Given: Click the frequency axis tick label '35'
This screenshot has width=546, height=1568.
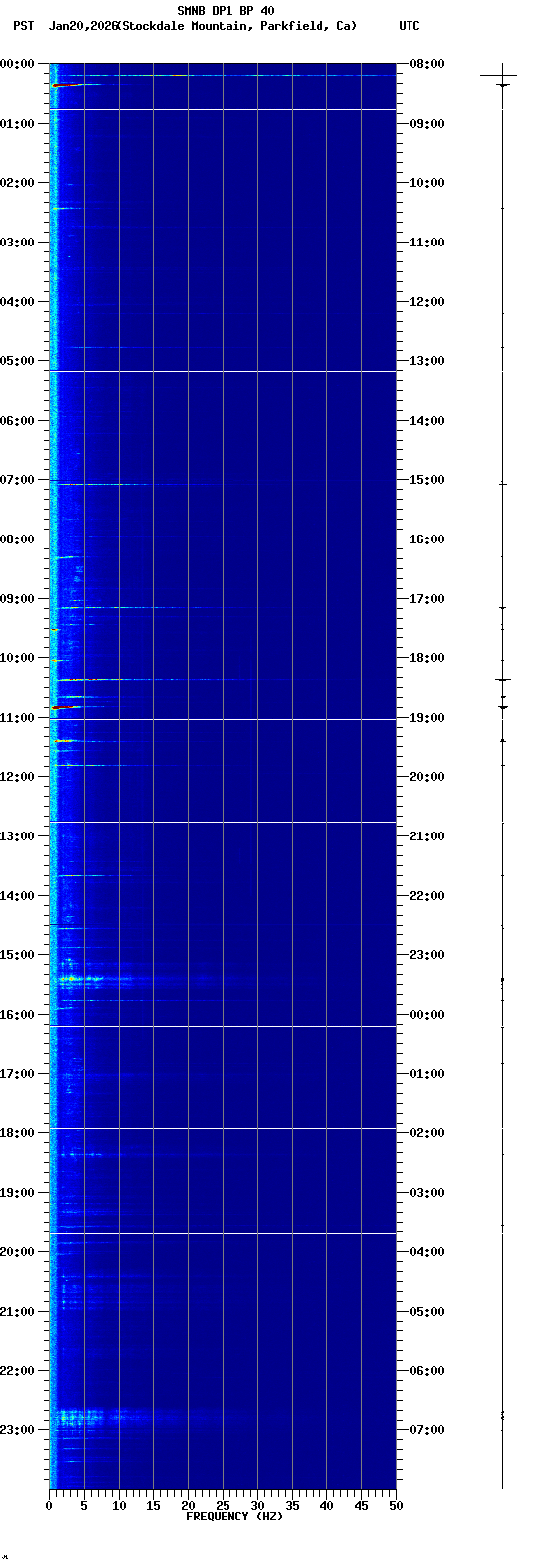Looking at the screenshot, I should tap(292, 1506).
